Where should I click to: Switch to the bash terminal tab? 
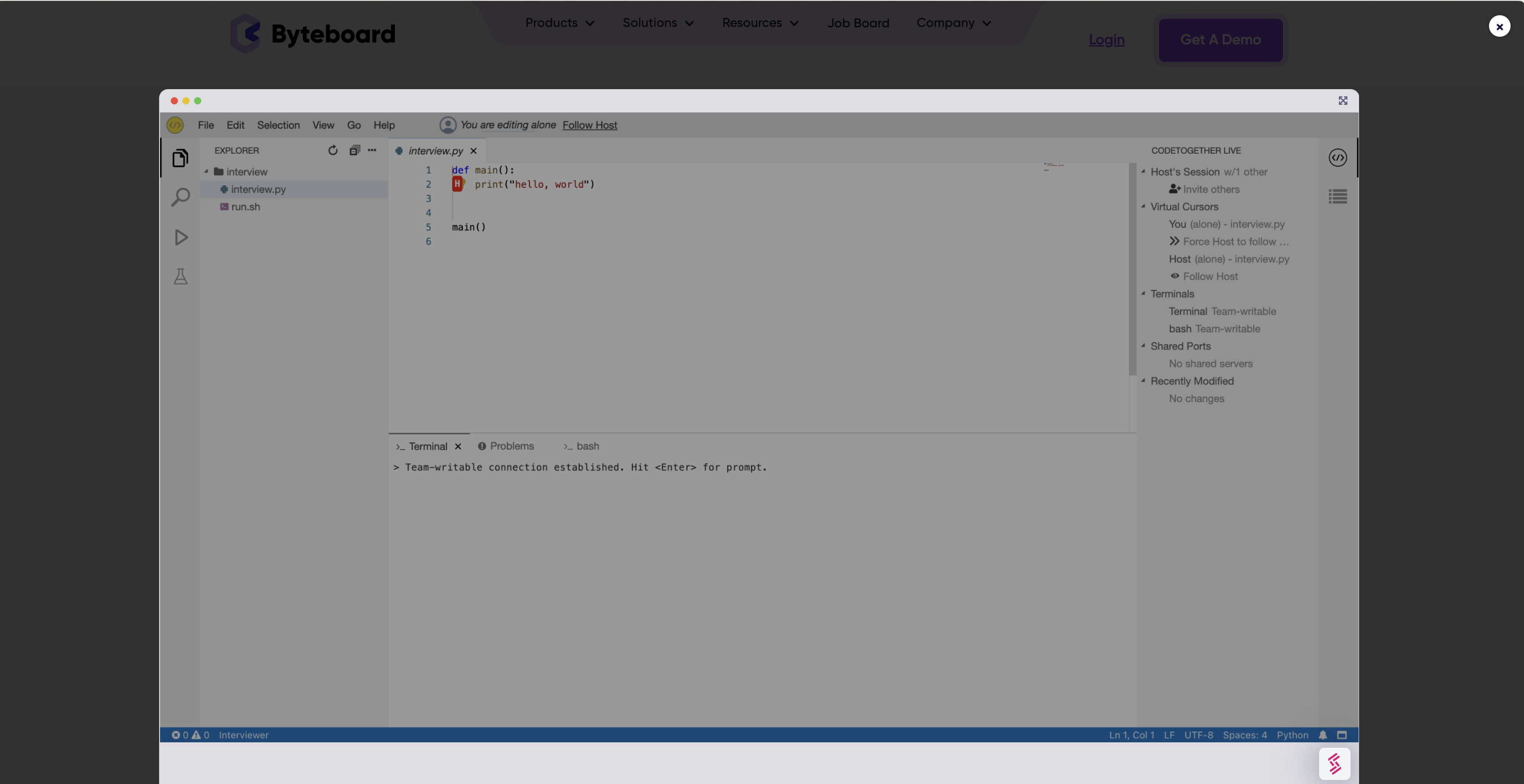point(581,446)
